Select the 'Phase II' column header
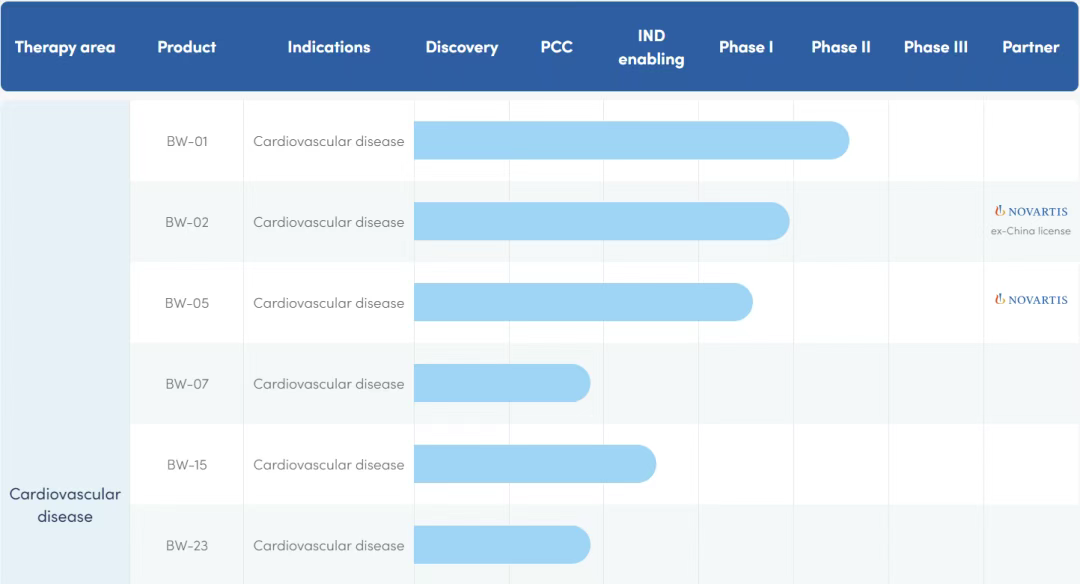 click(x=841, y=47)
